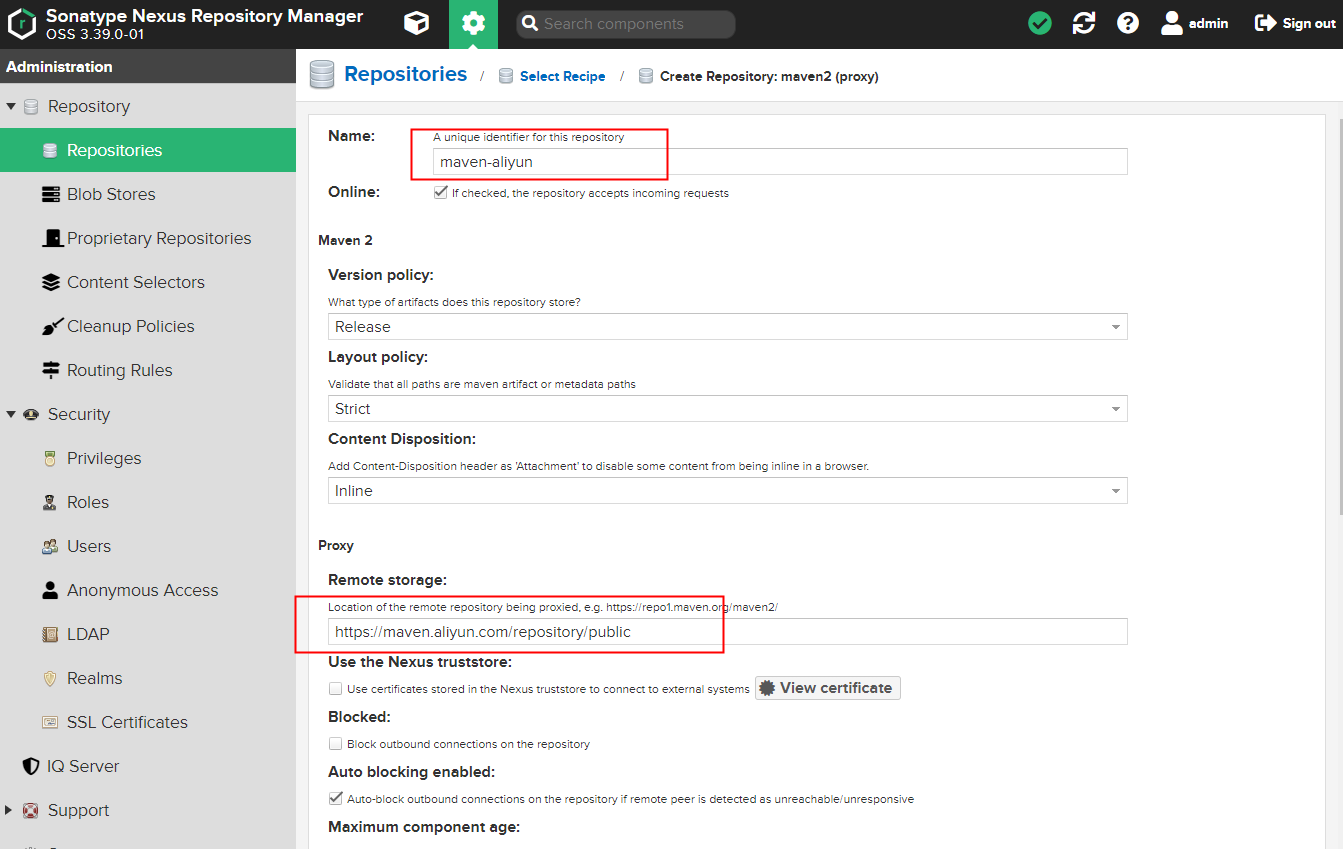
Task: Click the Cleanup Policies broom icon
Action: (51, 326)
